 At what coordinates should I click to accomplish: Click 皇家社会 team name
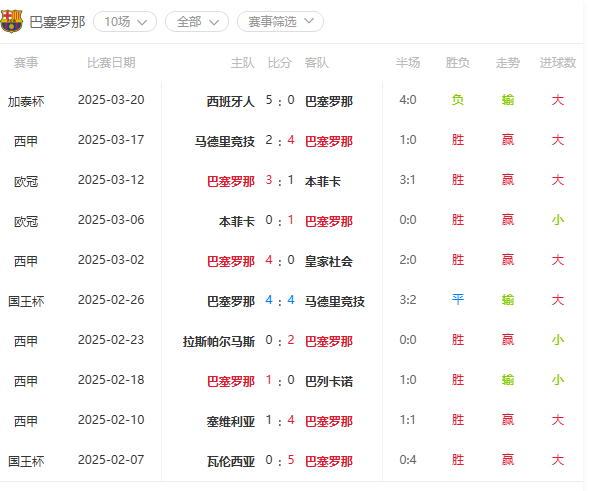pyautogui.click(x=329, y=261)
